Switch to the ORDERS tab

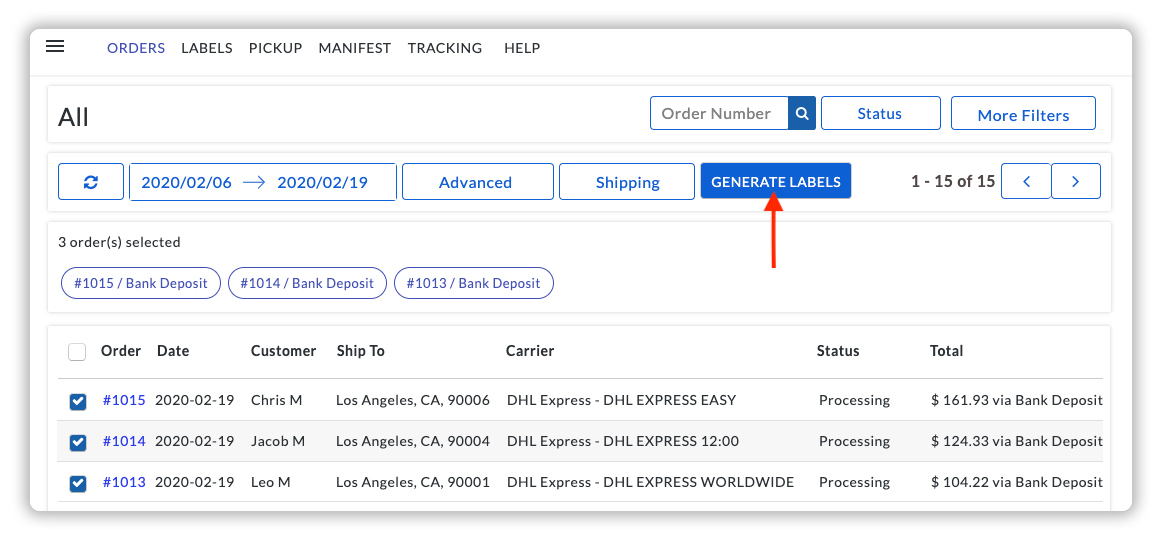(x=136, y=48)
